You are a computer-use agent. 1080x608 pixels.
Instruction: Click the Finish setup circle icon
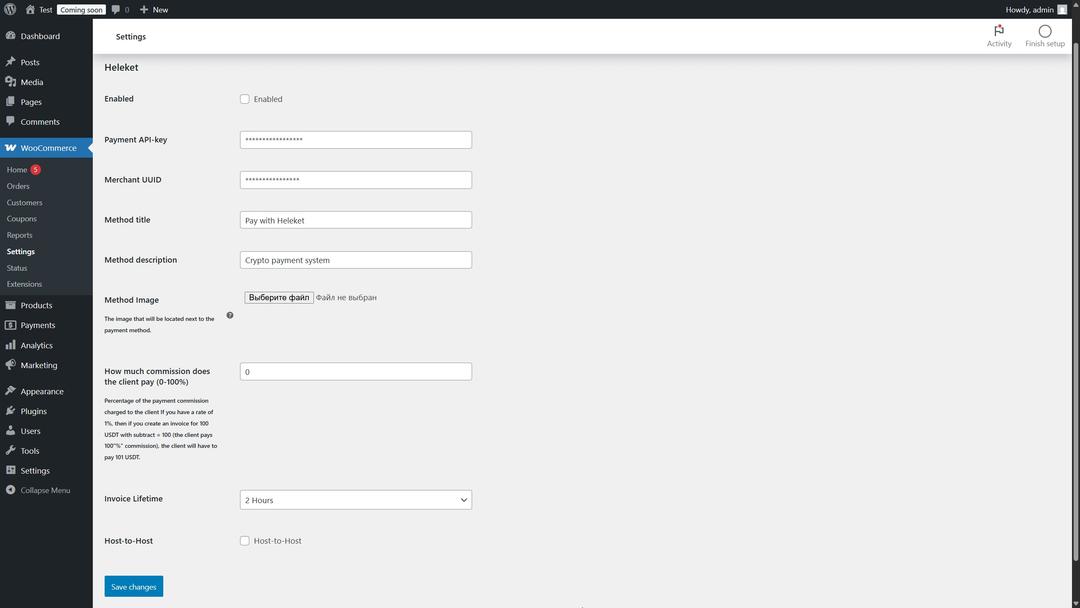pos(1044,31)
